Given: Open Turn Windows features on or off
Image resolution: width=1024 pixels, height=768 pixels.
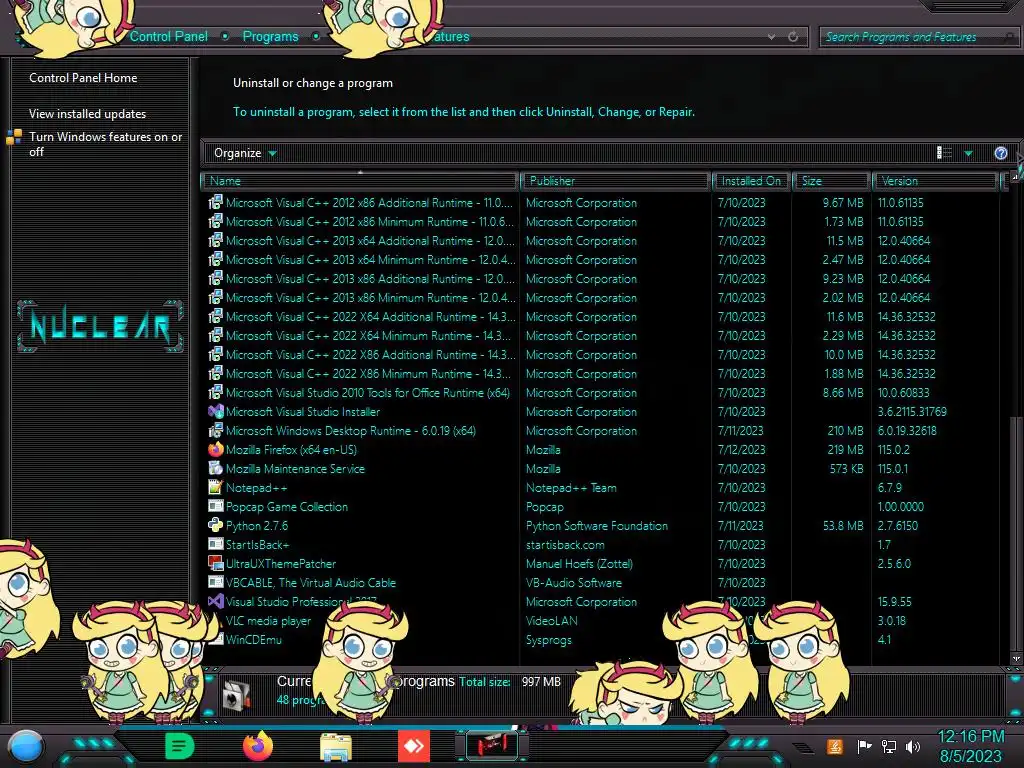Looking at the screenshot, I should point(105,144).
